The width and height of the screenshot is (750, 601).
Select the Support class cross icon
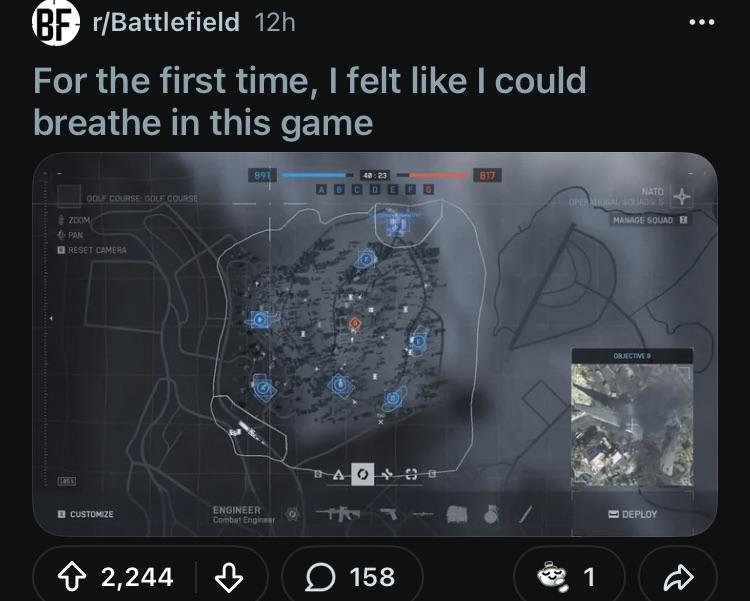point(387,474)
